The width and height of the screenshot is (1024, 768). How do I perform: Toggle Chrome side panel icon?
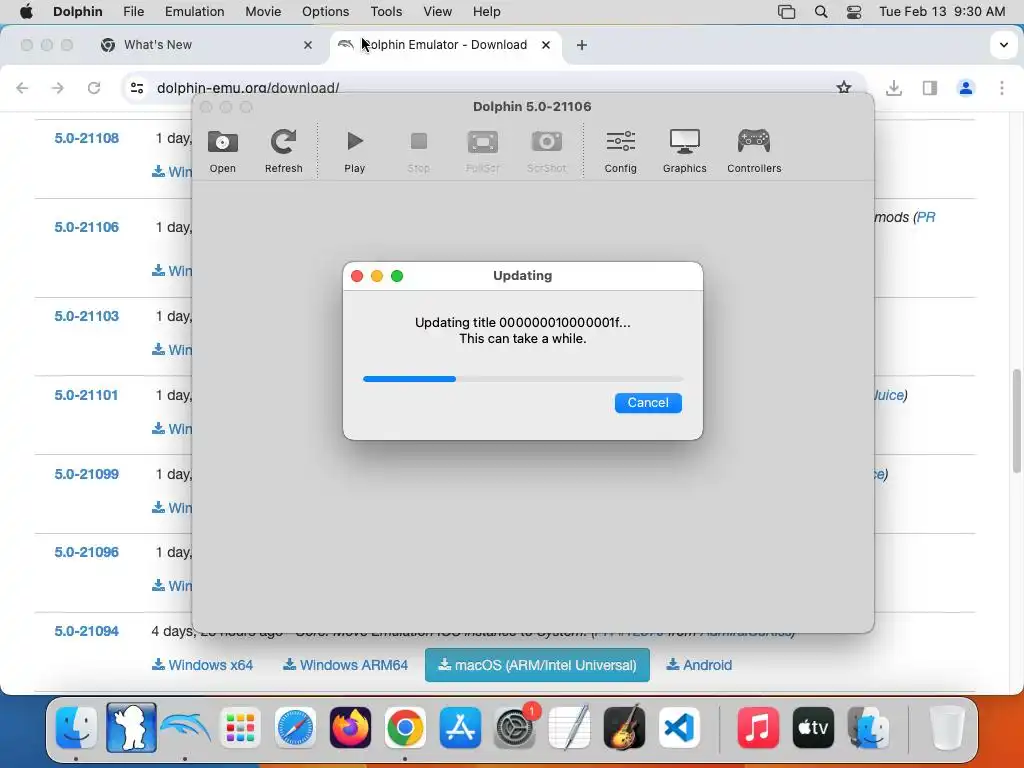[x=930, y=88]
